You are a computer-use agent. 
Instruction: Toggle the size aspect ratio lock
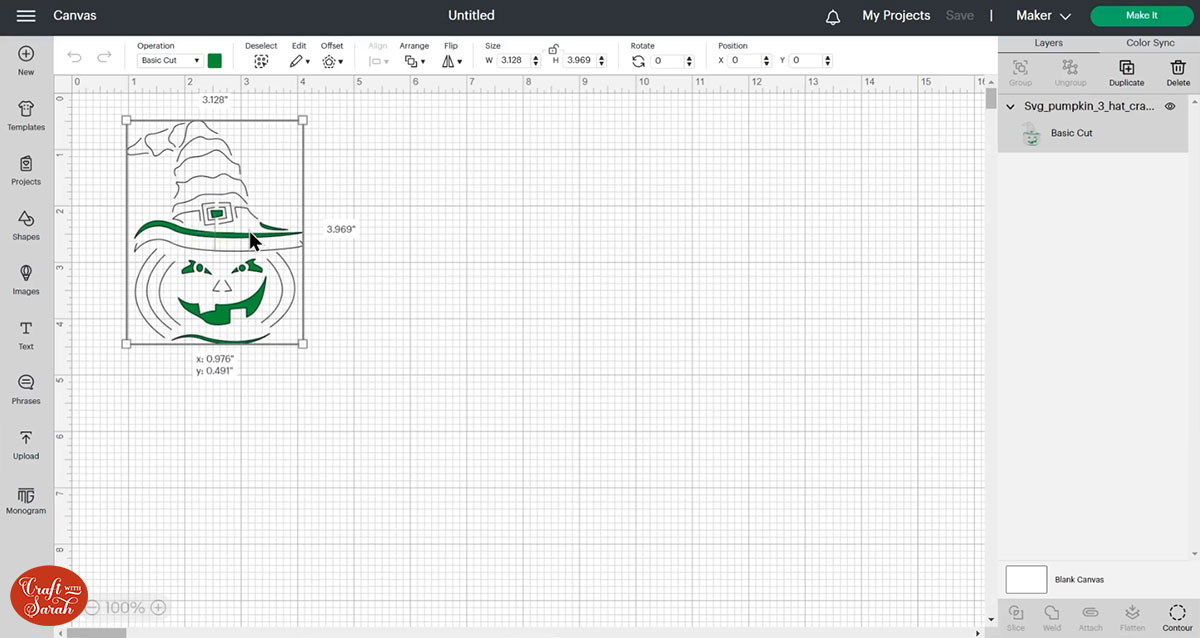[553, 48]
